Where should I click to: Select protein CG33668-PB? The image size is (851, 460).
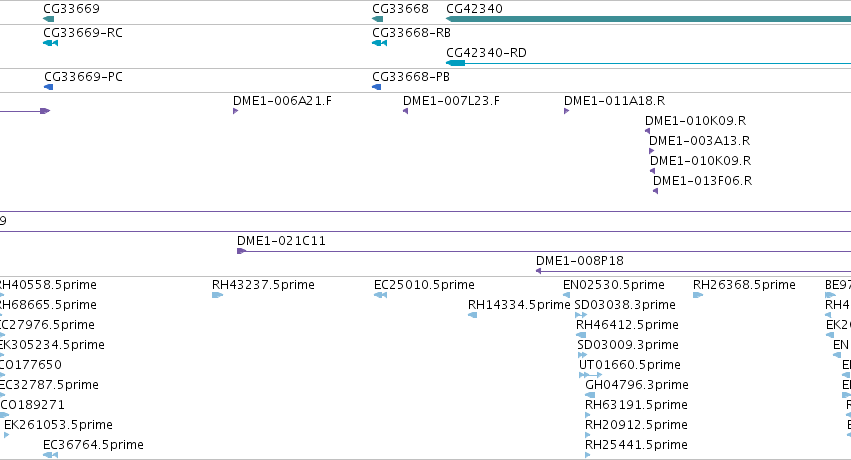(411, 76)
